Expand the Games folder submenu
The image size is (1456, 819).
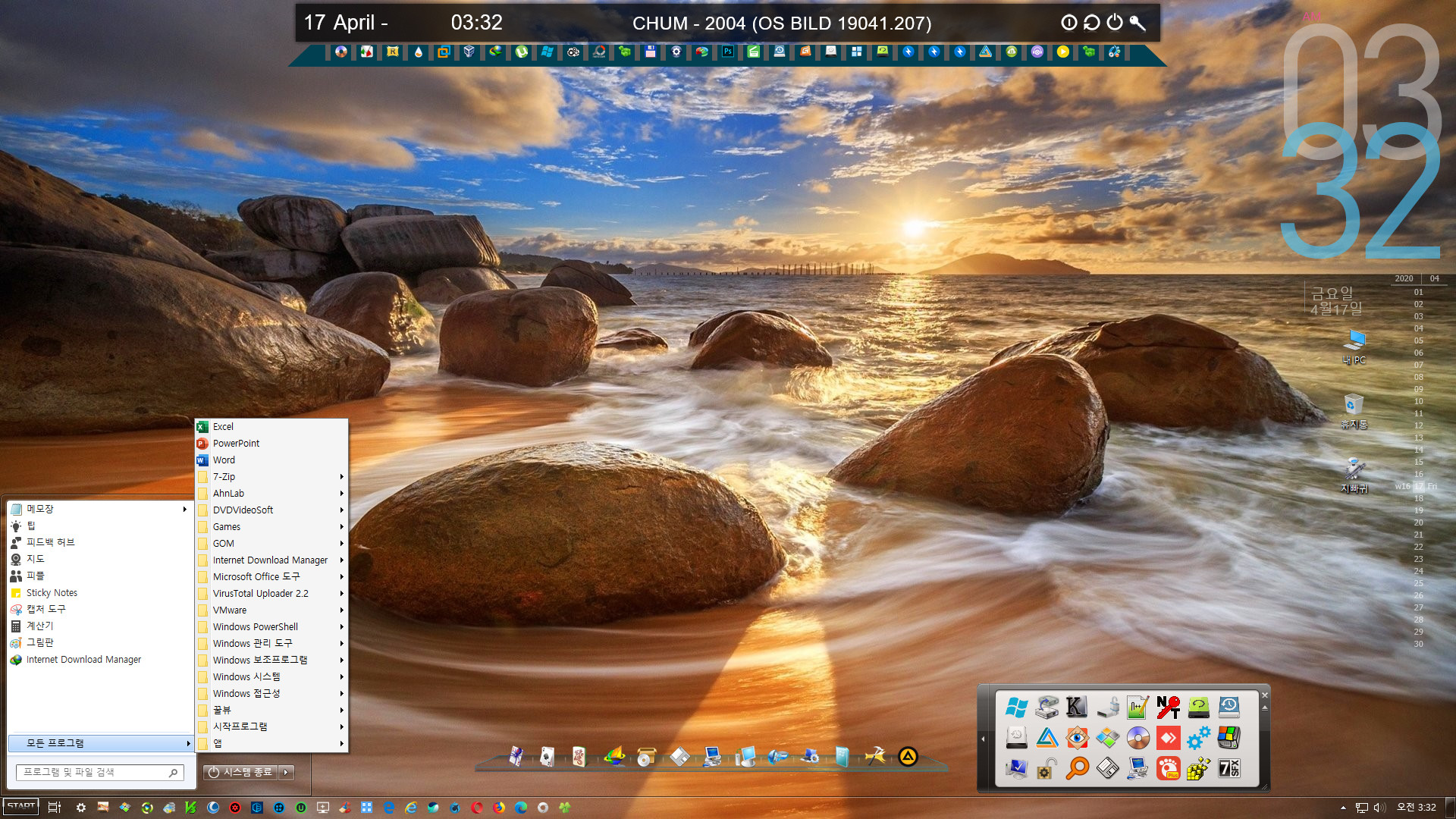click(271, 527)
